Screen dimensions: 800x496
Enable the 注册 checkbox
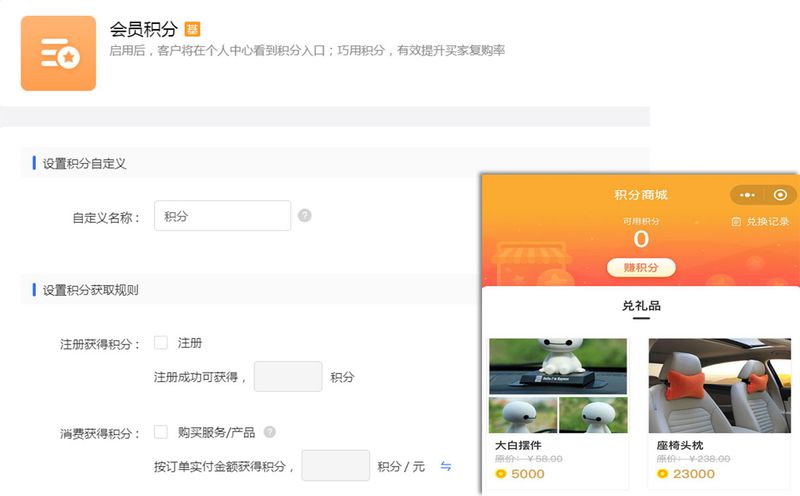tap(161, 342)
